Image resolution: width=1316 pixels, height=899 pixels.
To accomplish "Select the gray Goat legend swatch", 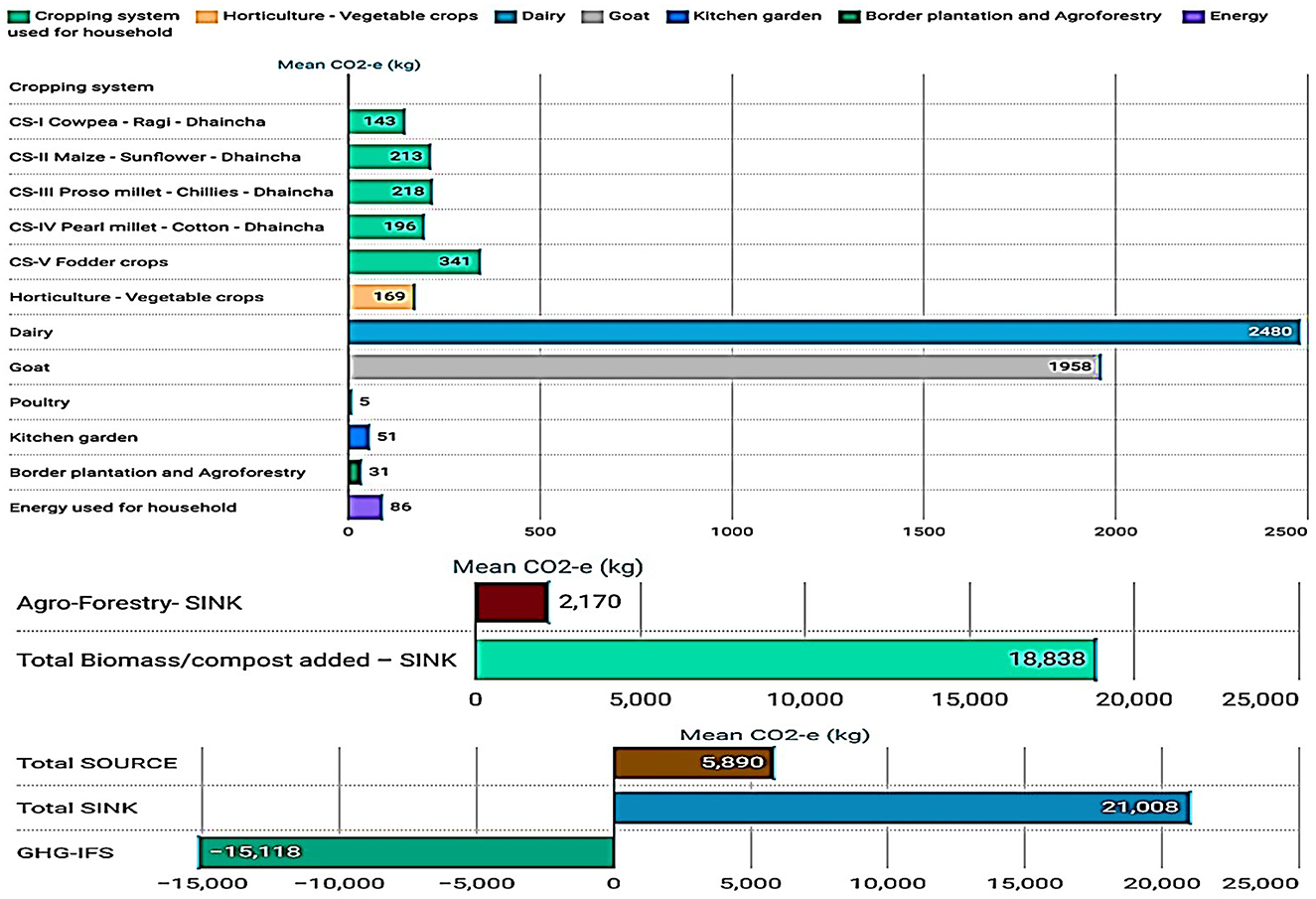I will (x=592, y=16).
